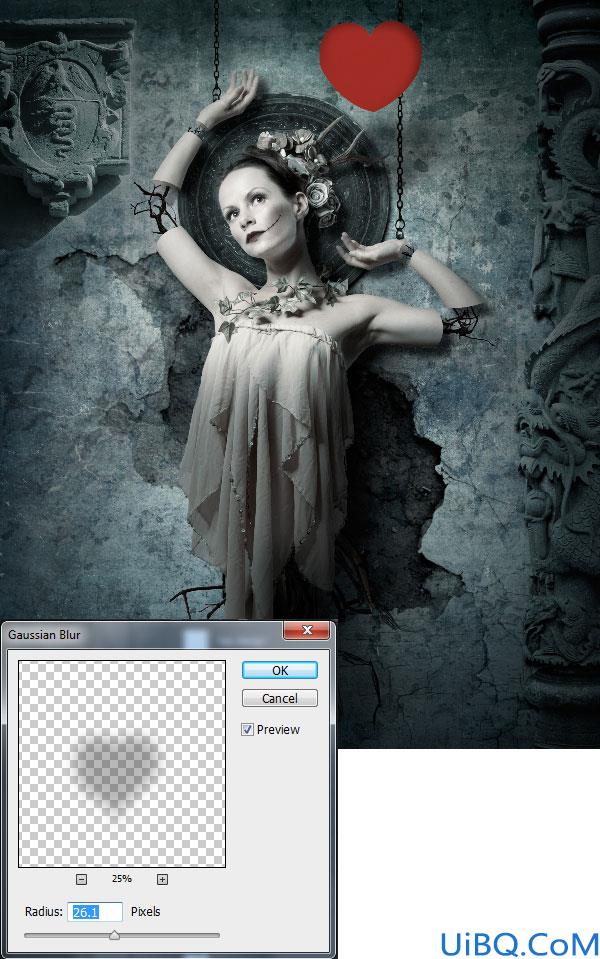This screenshot has height=959, width=600.
Task: Click the 25% zoom level text
Action: (x=122, y=879)
